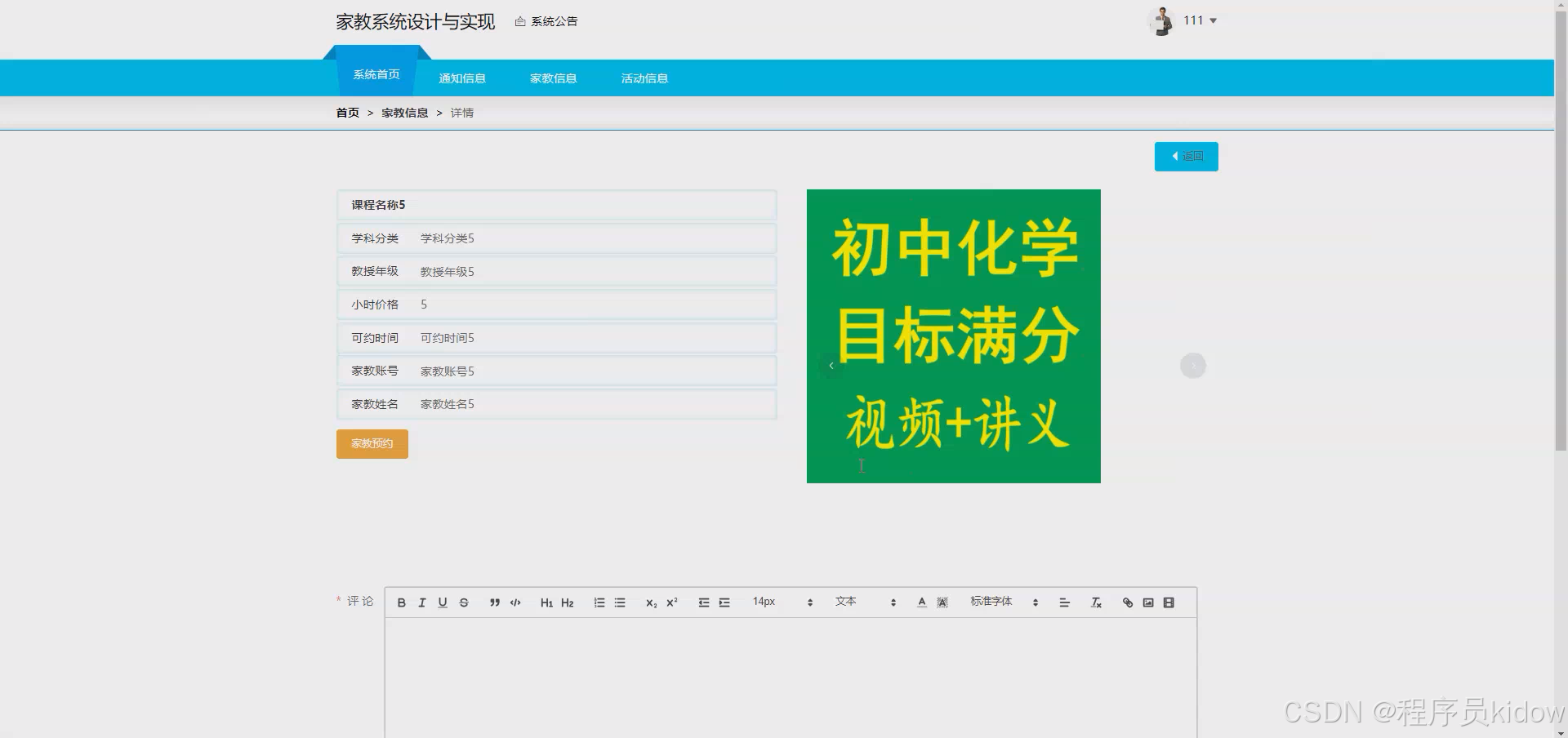Open the 通知信息 navigation tab
The height and width of the screenshot is (738, 1568).
click(462, 78)
